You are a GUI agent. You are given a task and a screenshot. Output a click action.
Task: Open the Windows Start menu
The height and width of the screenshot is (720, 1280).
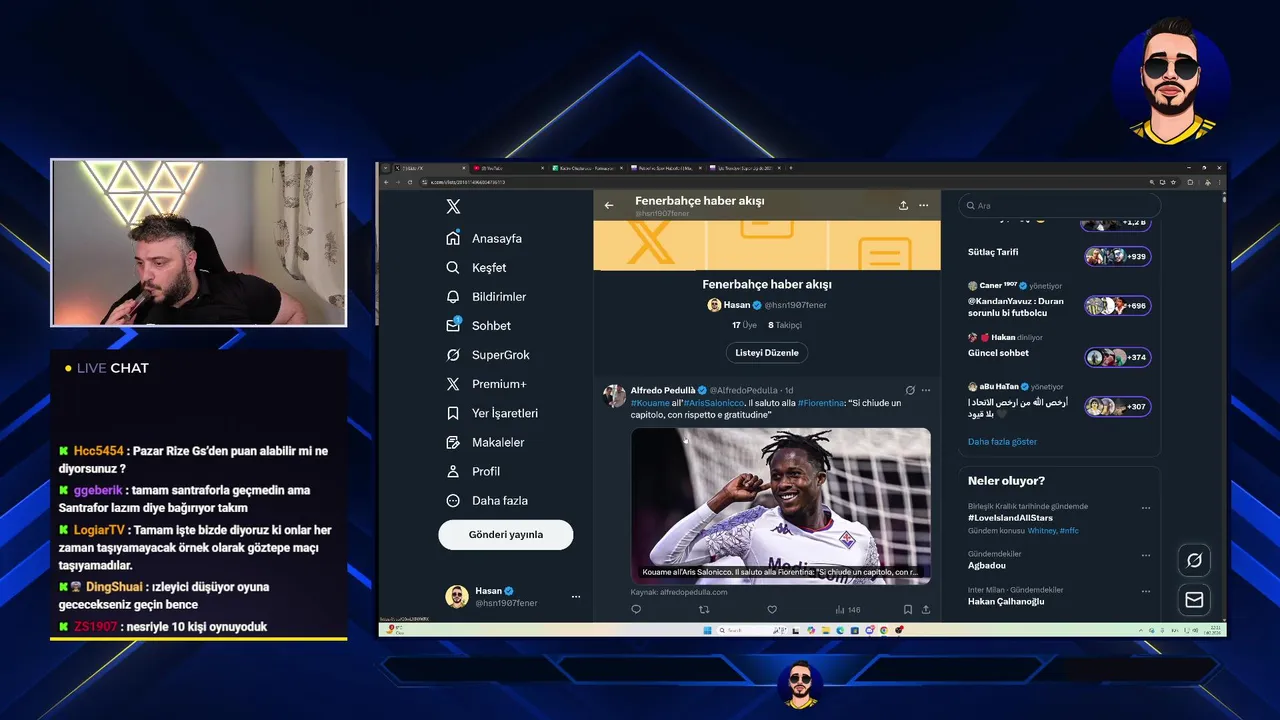coord(706,630)
